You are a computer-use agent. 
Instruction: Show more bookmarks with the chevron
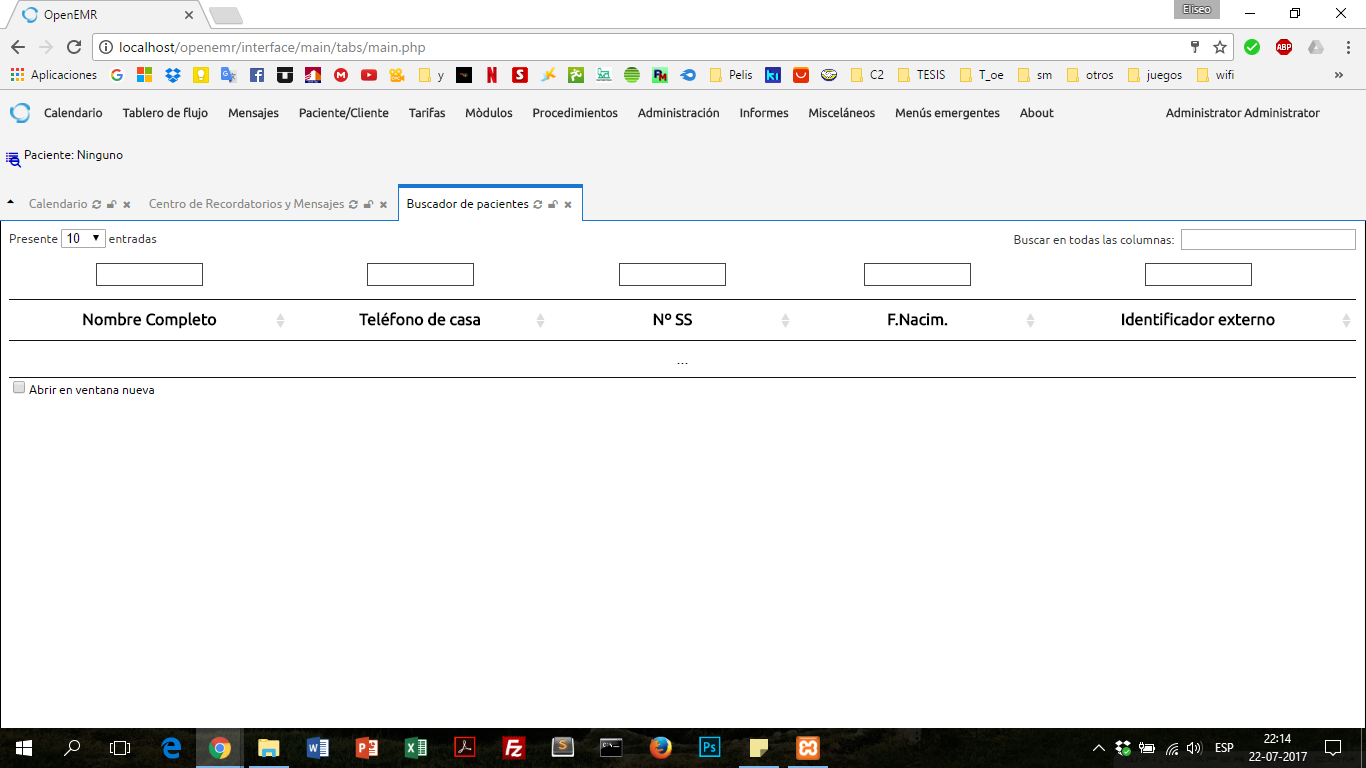coord(1339,75)
